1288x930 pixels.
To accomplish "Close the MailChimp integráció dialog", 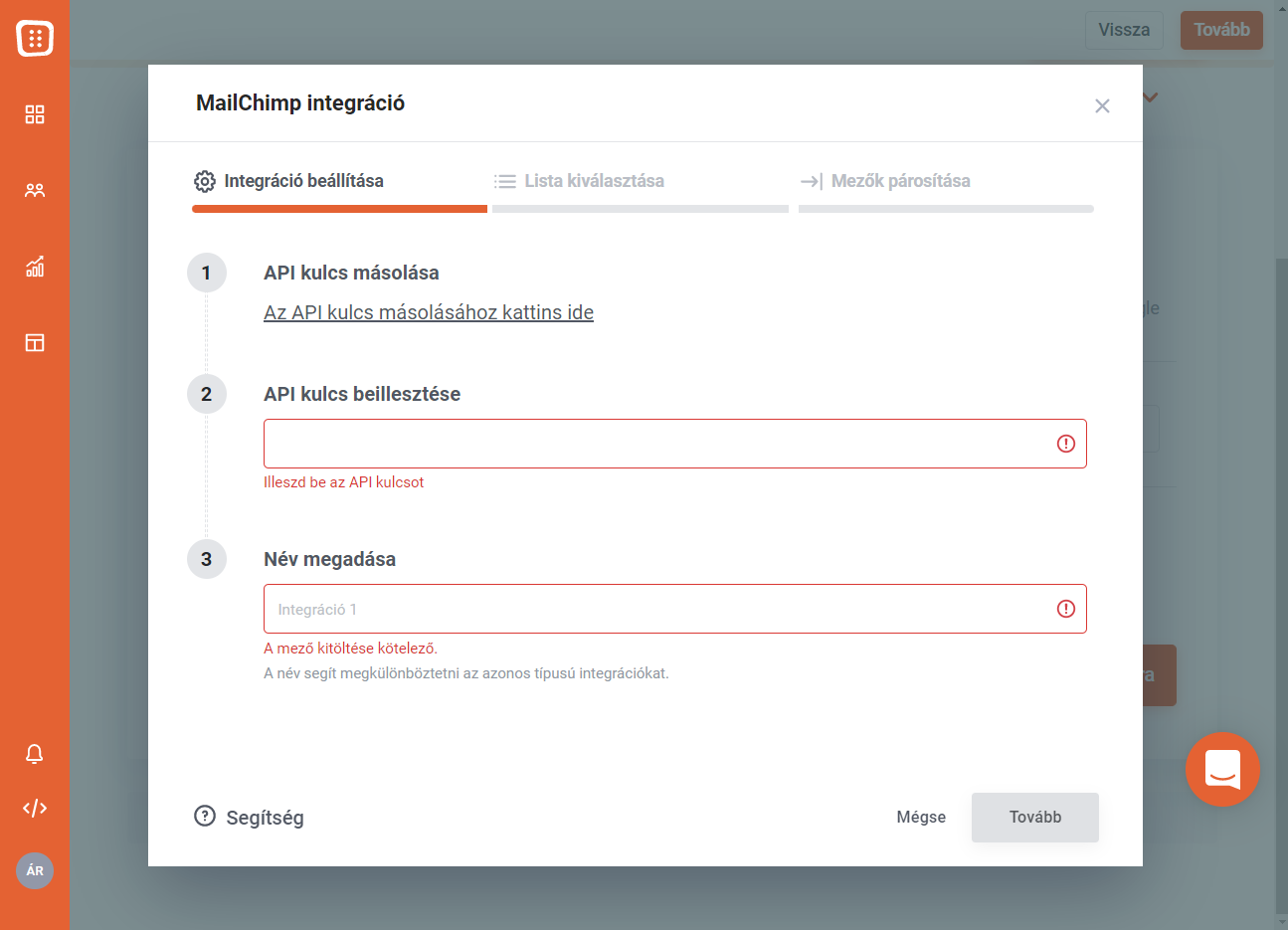I will pyautogui.click(x=1102, y=106).
